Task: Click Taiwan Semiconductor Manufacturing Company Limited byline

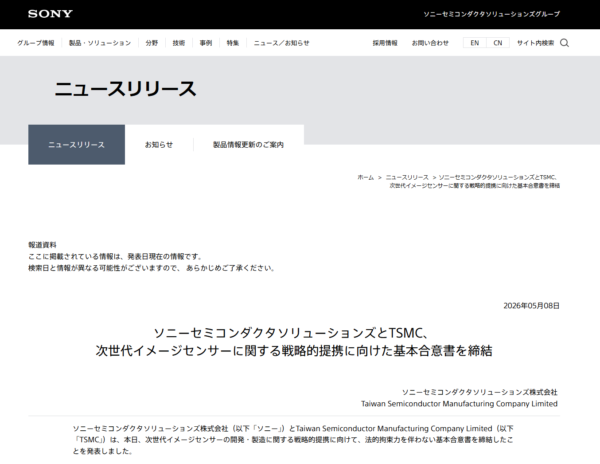Action: 459,404
